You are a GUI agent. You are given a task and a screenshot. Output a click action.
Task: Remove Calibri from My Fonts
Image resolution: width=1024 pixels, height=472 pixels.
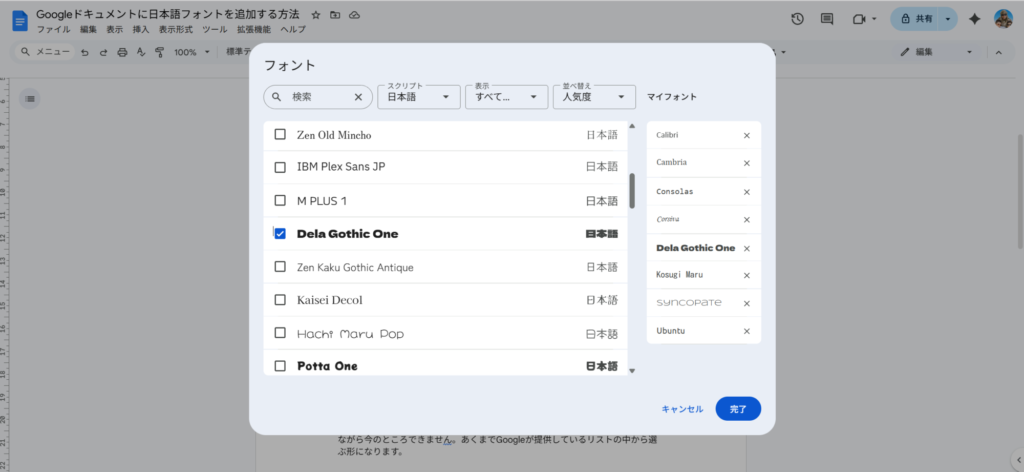click(x=746, y=135)
